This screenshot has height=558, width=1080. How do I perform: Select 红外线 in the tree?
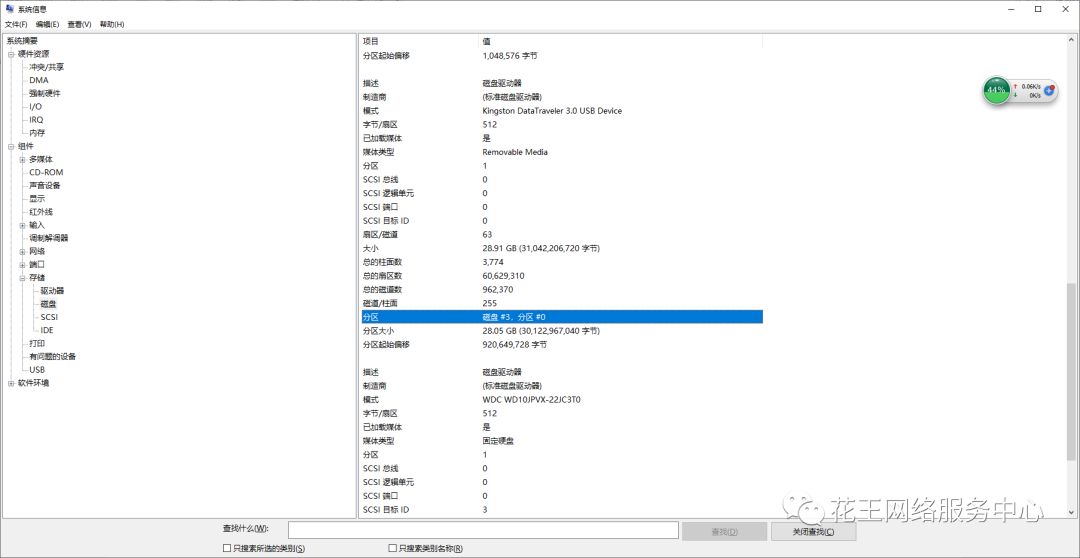41,212
